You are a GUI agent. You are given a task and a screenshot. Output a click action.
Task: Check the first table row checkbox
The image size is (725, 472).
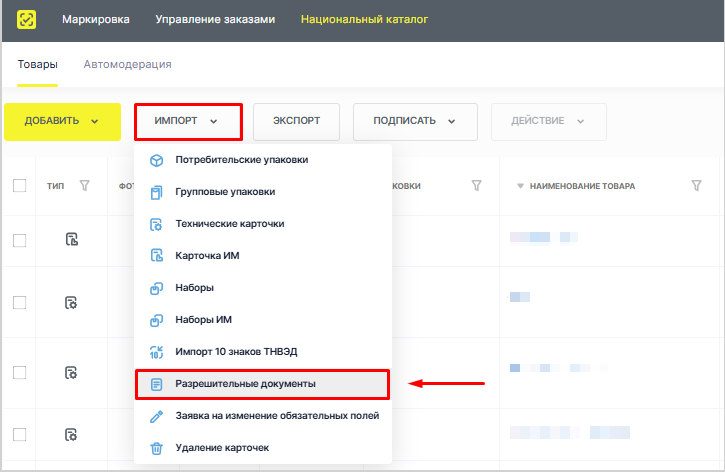pos(19,240)
